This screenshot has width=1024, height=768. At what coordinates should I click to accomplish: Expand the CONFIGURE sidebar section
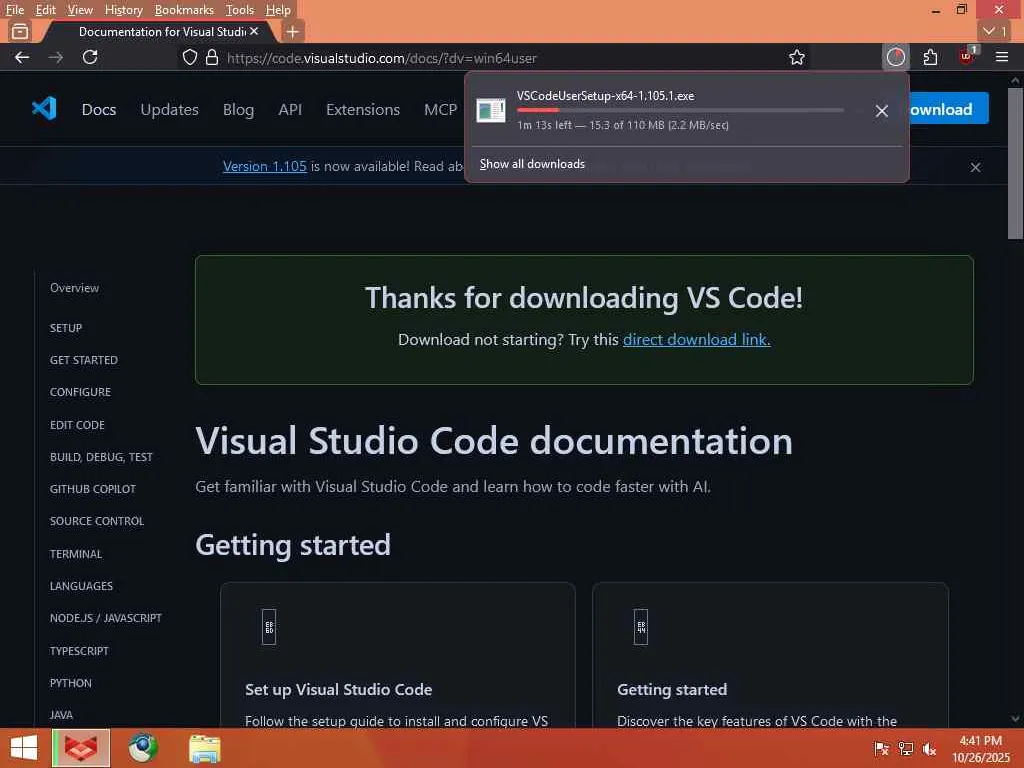(x=80, y=392)
